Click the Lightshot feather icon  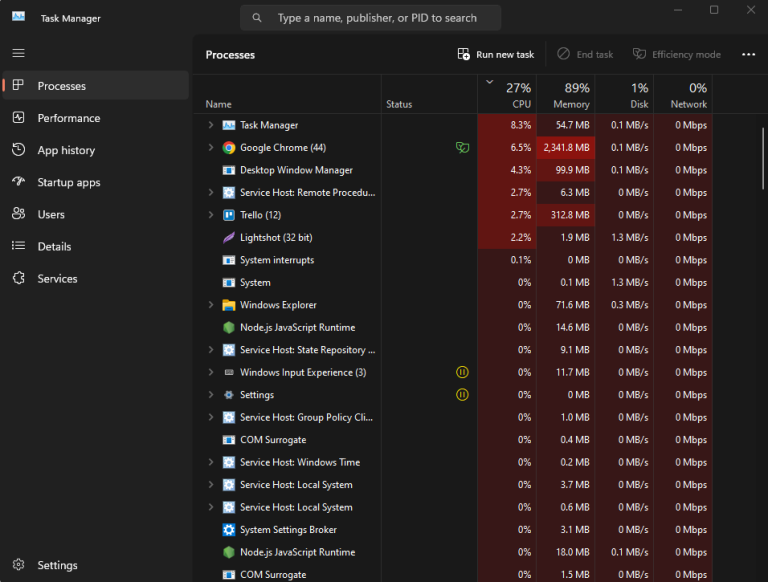click(229, 238)
